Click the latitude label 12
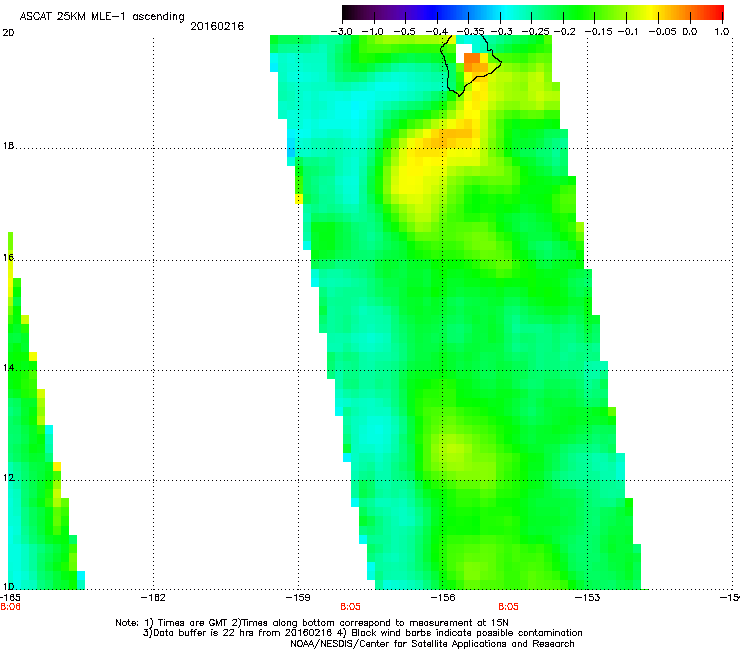This screenshot has width=740, height=650. (8, 478)
